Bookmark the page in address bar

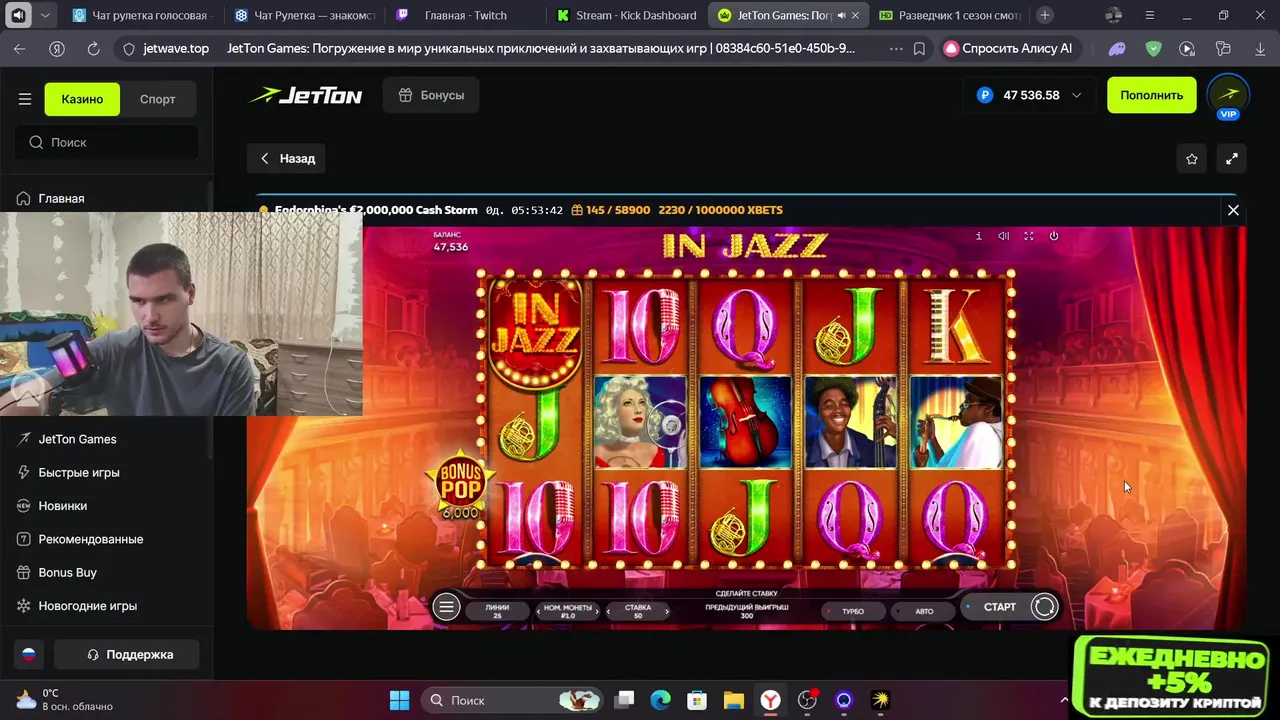coord(919,48)
